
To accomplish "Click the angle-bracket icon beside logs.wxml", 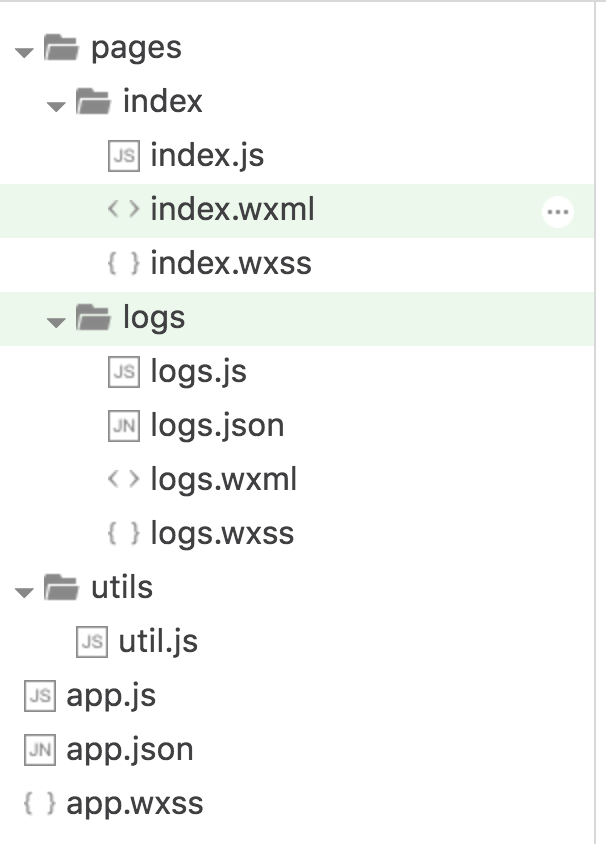I will 123,480.
